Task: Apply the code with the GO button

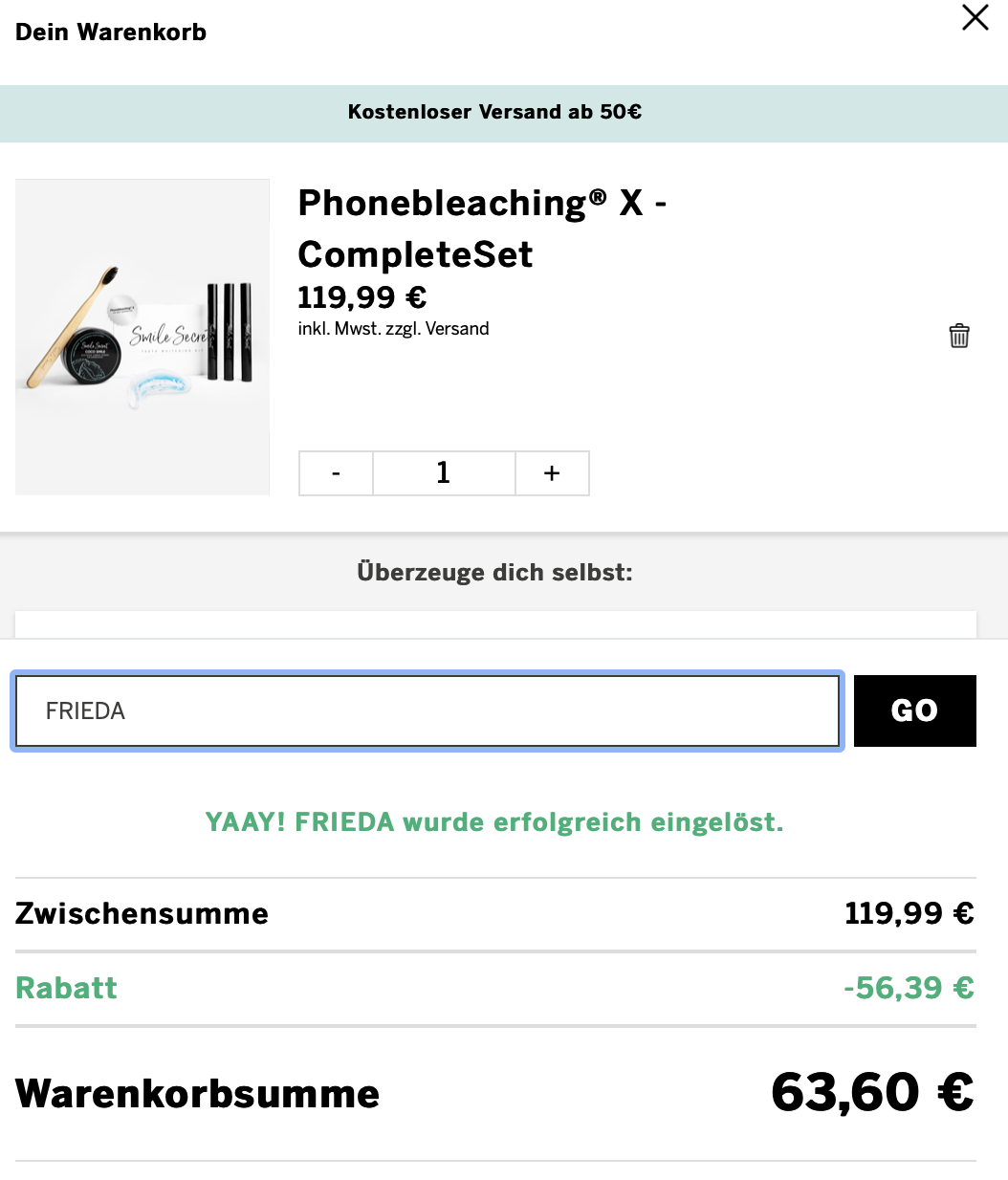Action: click(914, 710)
